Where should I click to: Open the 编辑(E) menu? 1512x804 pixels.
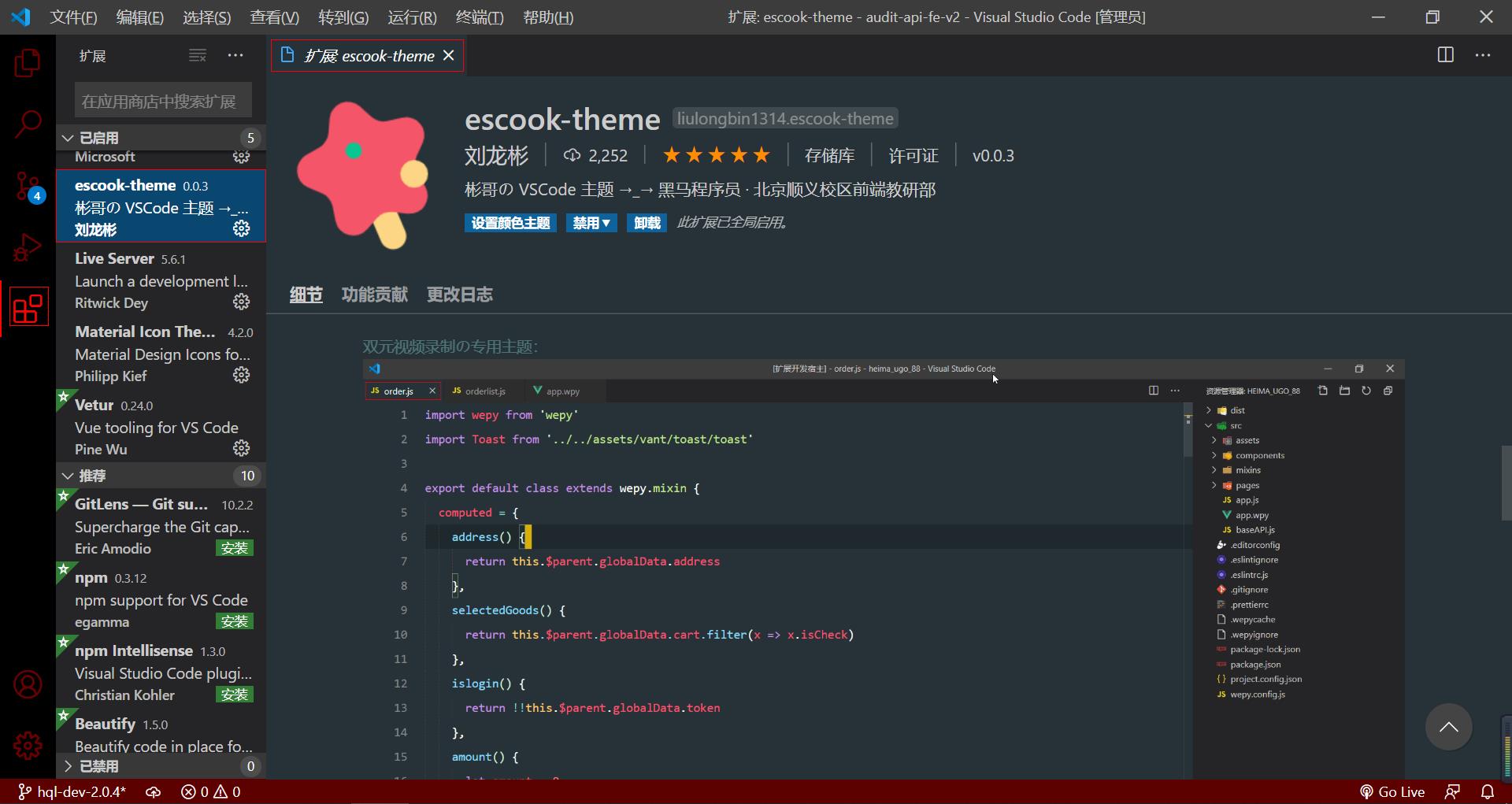tap(140, 17)
